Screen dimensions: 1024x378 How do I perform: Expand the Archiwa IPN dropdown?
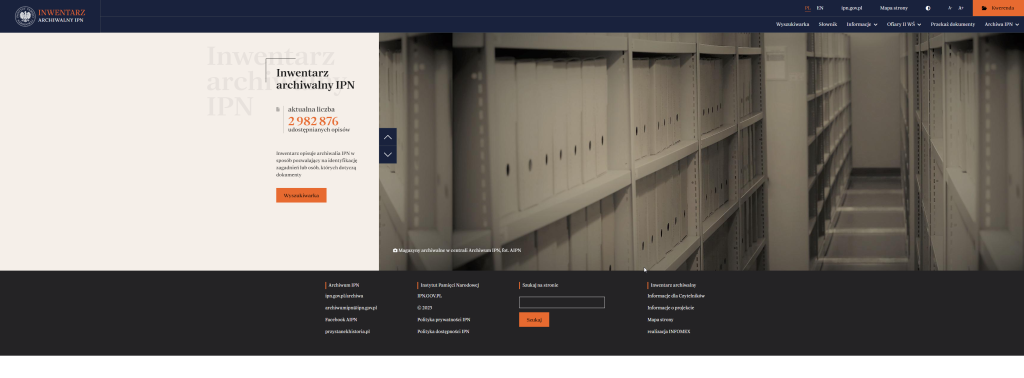1002,24
